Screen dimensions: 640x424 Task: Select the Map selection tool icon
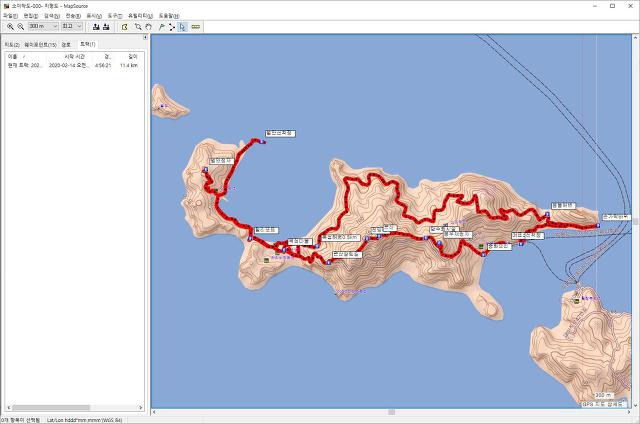124,27
